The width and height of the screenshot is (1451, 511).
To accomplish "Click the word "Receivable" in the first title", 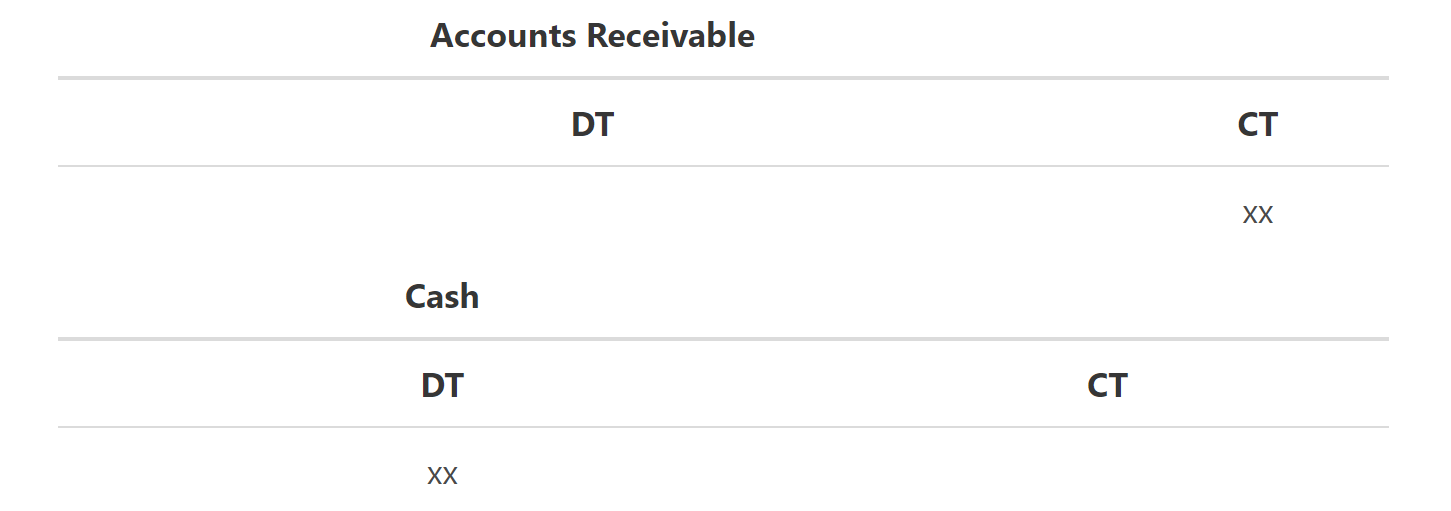I will (x=670, y=36).
